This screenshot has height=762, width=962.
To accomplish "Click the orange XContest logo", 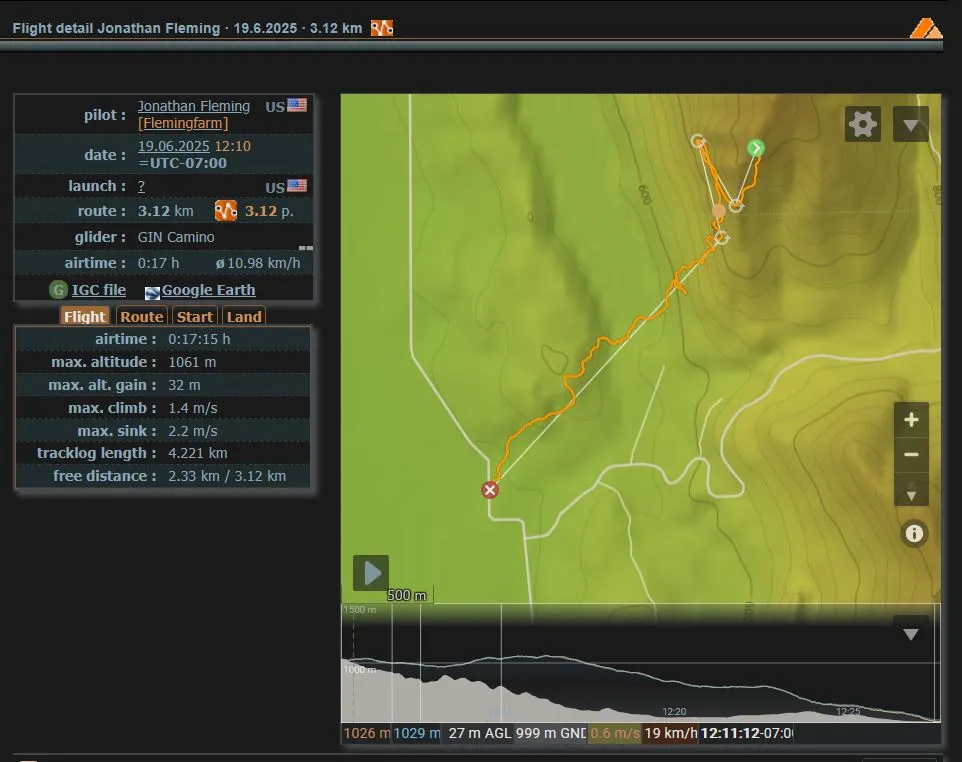I will click(926, 28).
